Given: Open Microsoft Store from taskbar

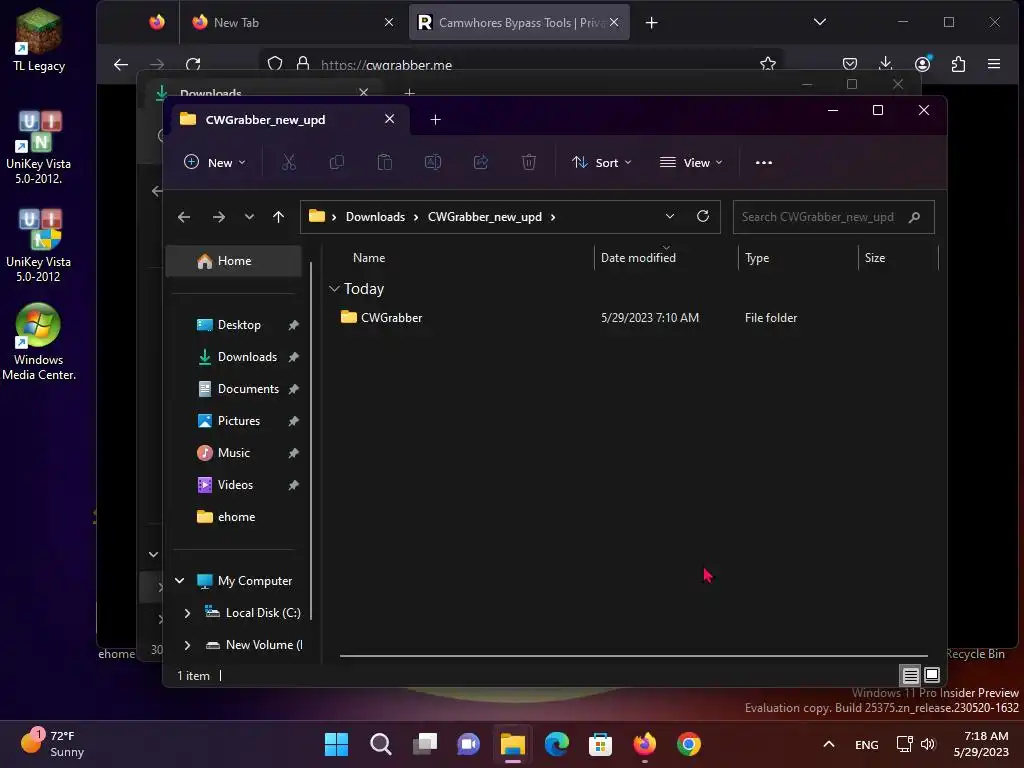Looking at the screenshot, I should pos(600,744).
